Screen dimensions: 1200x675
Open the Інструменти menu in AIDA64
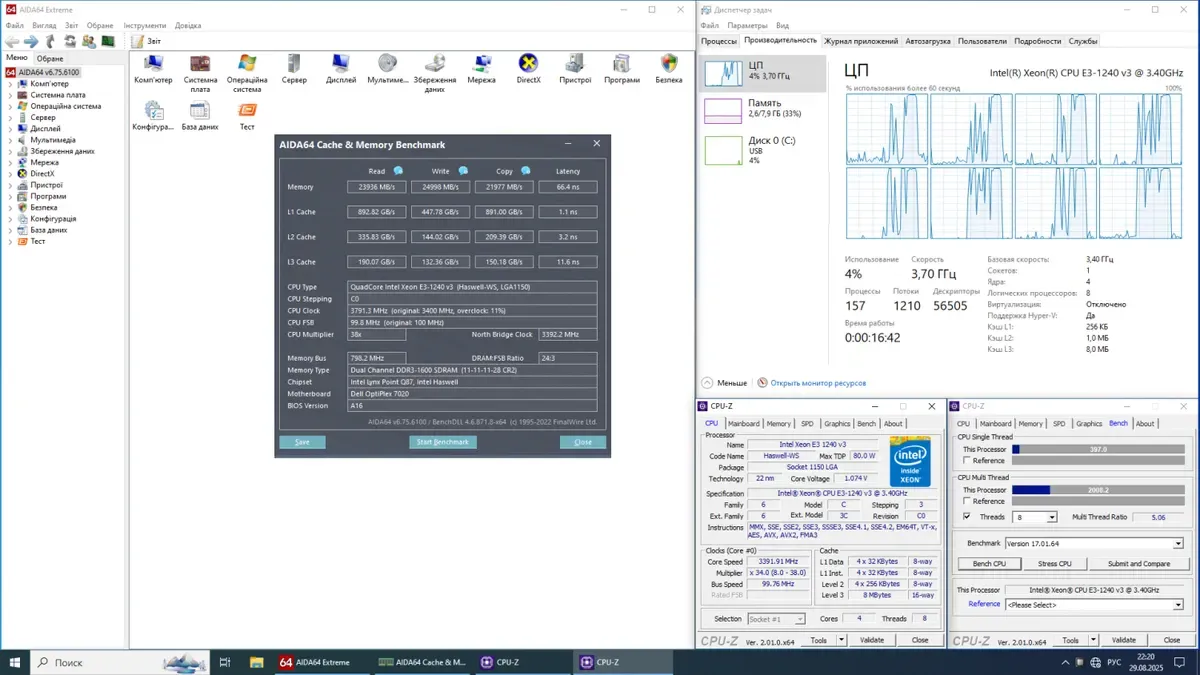point(145,25)
